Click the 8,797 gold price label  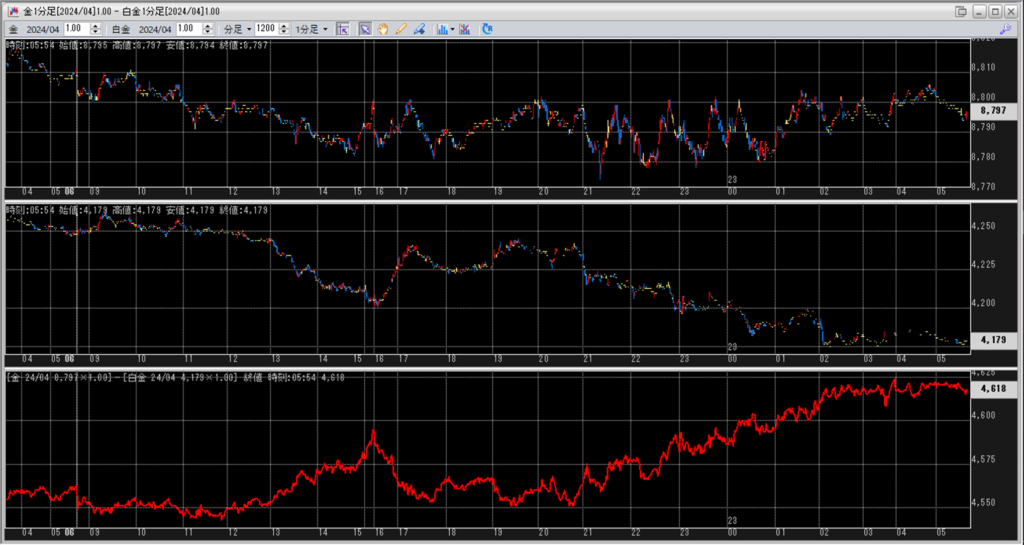point(994,110)
